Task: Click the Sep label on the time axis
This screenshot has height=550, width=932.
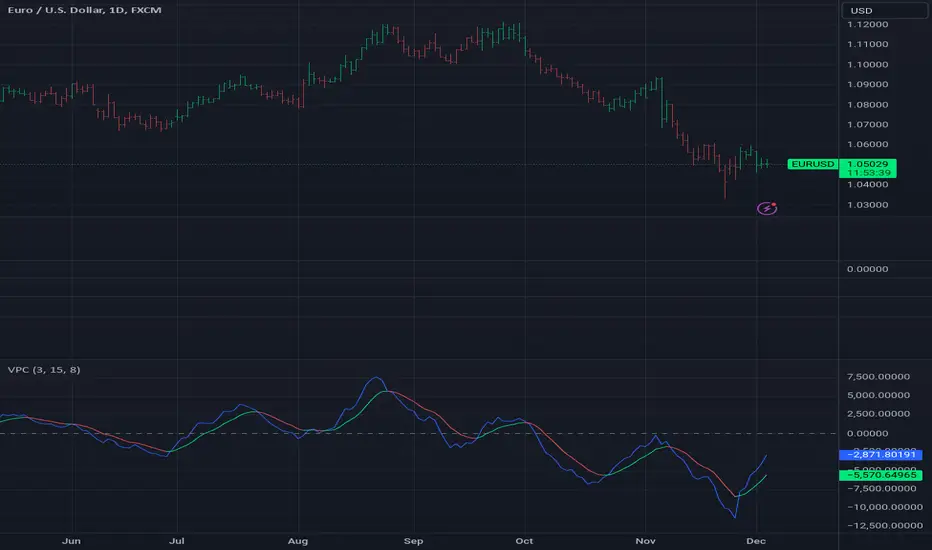Action: click(x=413, y=539)
